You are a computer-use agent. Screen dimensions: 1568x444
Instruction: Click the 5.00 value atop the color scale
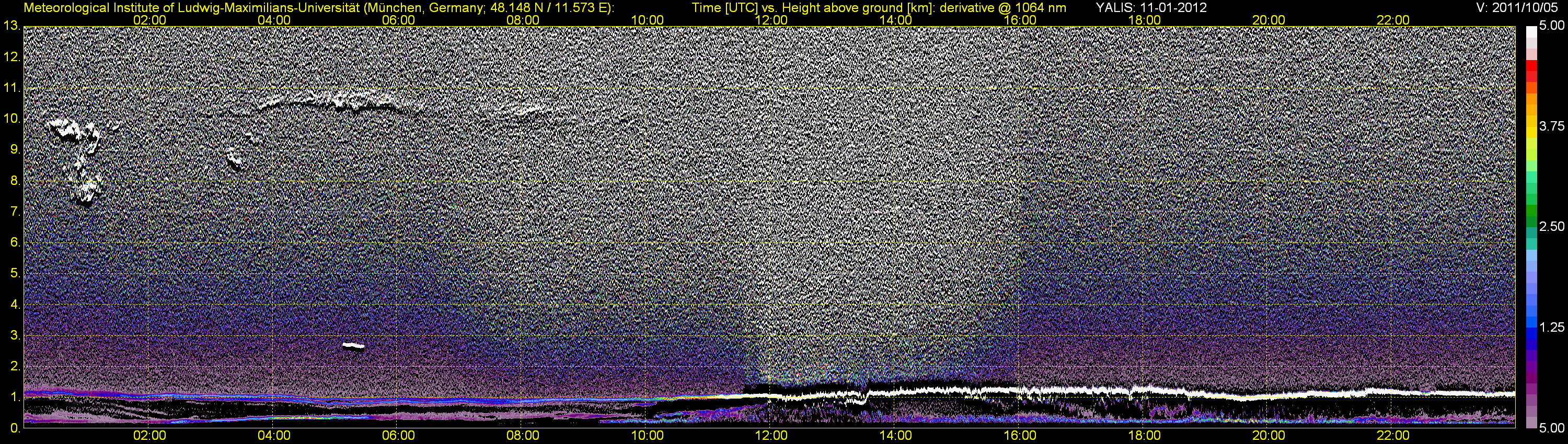point(1552,26)
